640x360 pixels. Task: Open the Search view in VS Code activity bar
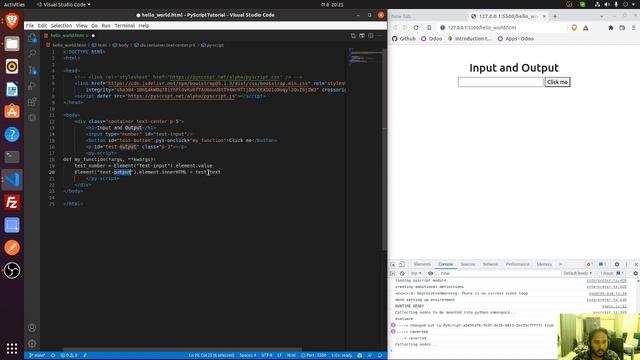[32, 53]
